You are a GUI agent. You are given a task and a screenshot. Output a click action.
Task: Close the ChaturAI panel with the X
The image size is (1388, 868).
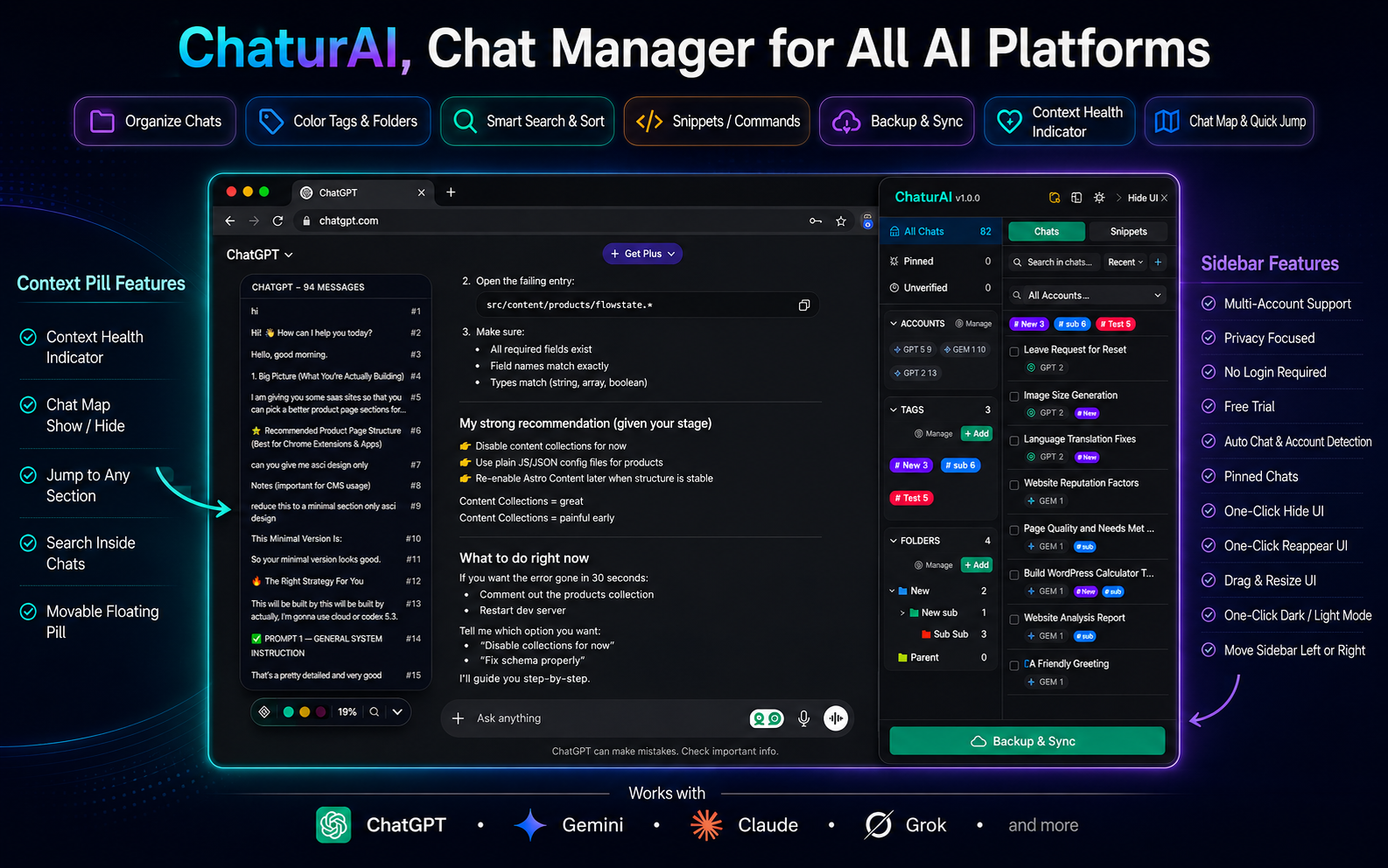tap(1164, 198)
